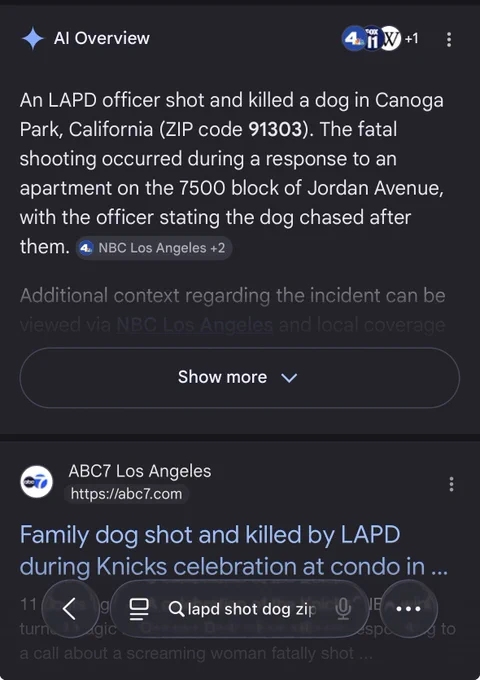480x680 pixels.
Task: Tap the search magnifier icon
Action: click(x=176, y=609)
